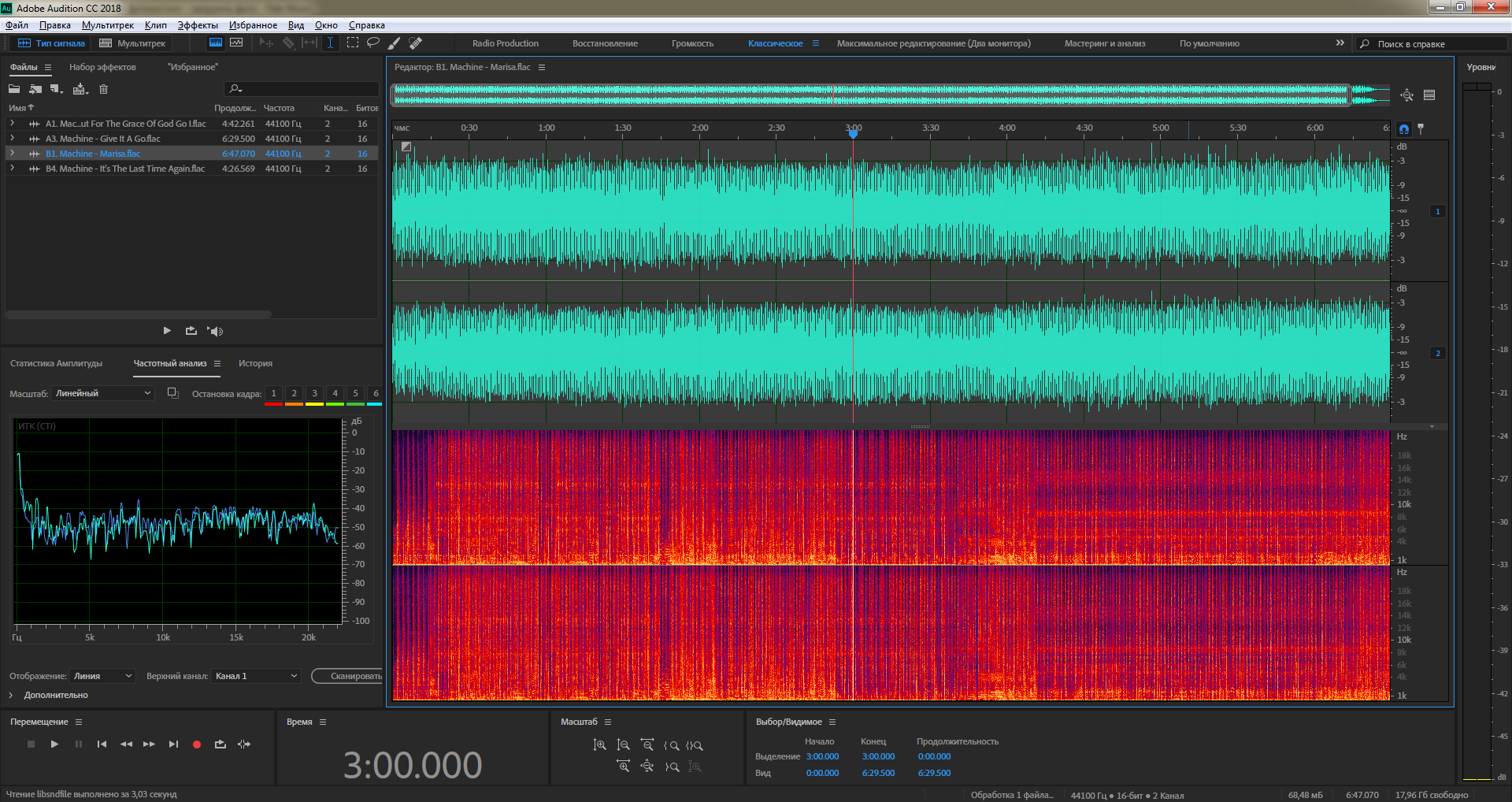Click the playhead marker at 3:00
The image size is (1512, 802).
tap(853, 133)
